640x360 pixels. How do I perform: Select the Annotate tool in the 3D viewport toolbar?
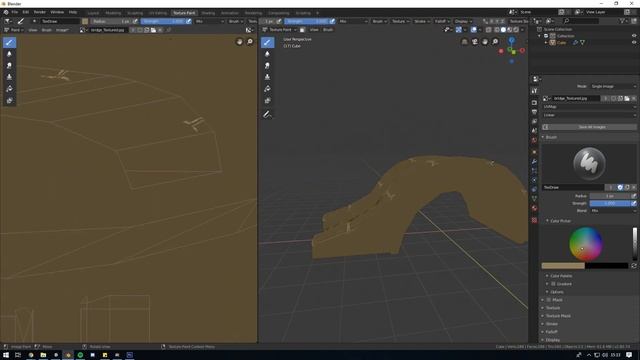point(267,115)
